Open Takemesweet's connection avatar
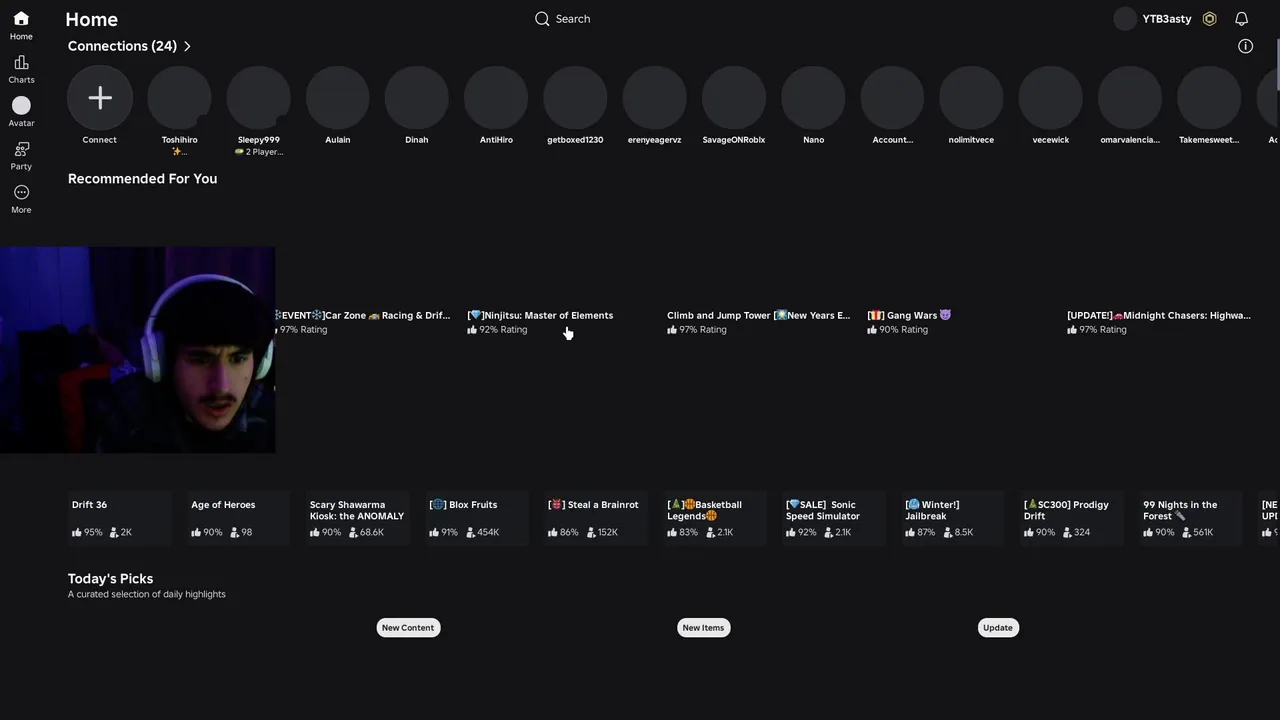This screenshot has width=1280, height=720. [1210, 98]
